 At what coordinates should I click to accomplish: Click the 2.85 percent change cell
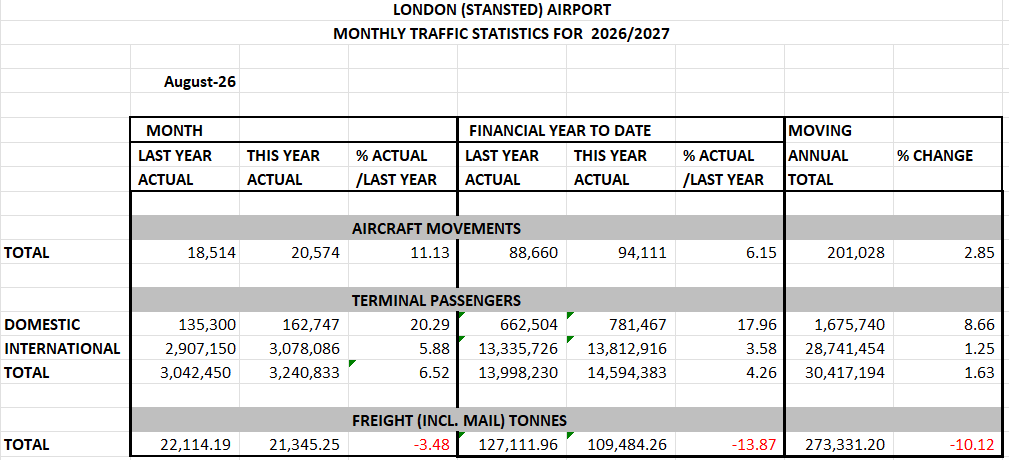coord(947,252)
